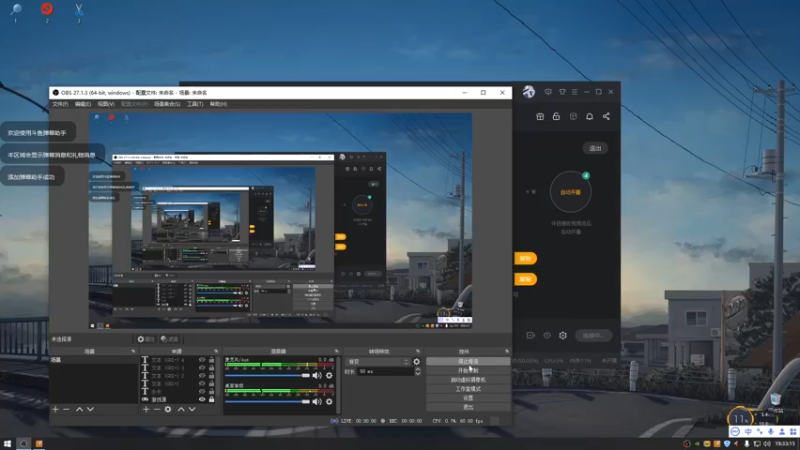
Task: Toggle the lock on the display capture source
Action: (x=211, y=399)
